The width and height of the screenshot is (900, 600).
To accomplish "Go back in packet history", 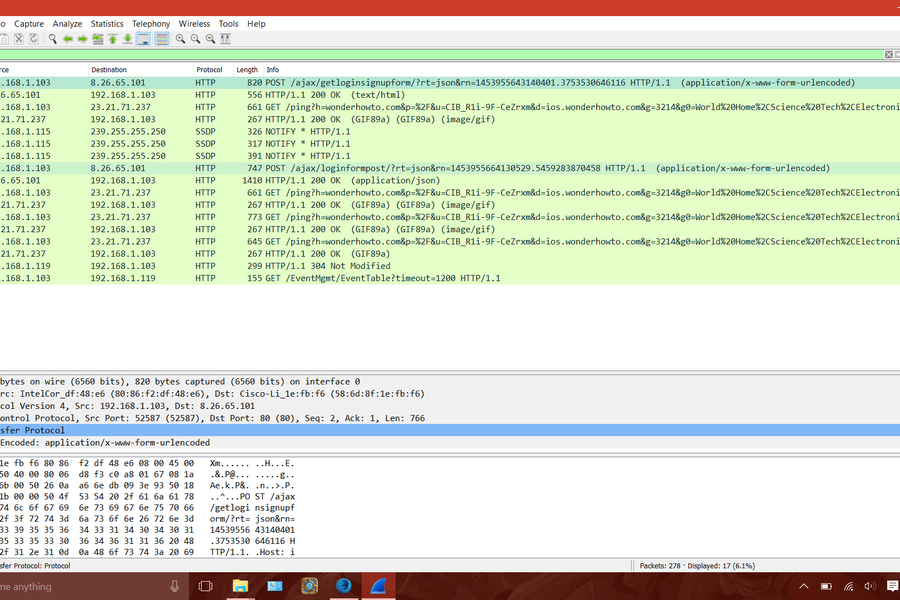I will (x=68, y=38).
